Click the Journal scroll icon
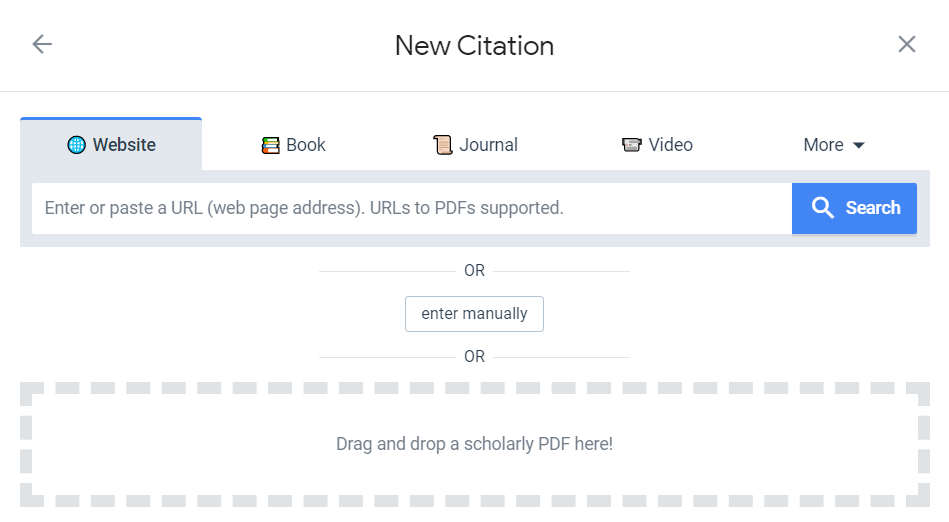The width and height of the screenshot is (949, 522). (443, 145)
